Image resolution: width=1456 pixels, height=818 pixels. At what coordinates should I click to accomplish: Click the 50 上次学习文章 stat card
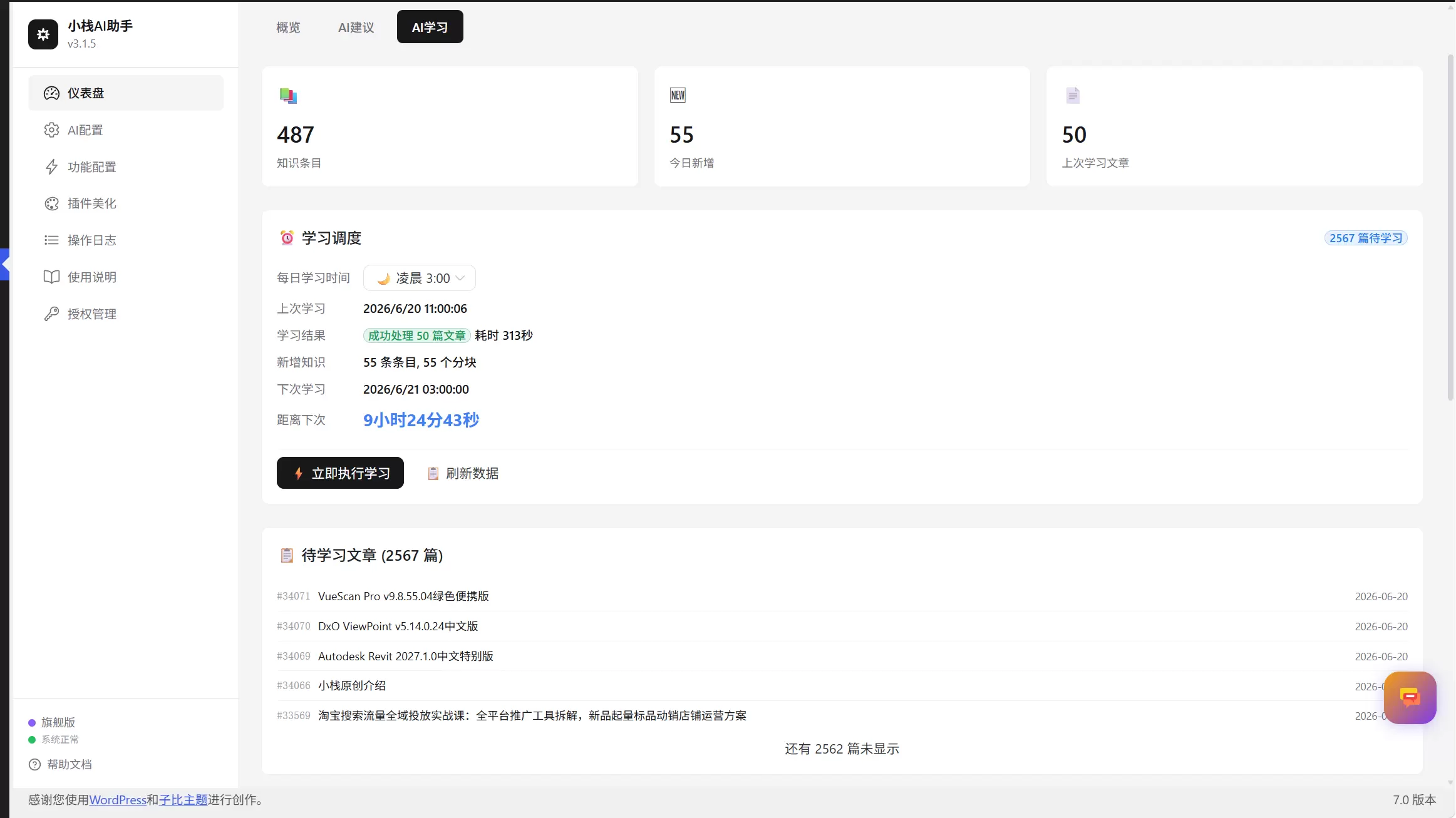pyautogui.click(x=1234, y=126)
